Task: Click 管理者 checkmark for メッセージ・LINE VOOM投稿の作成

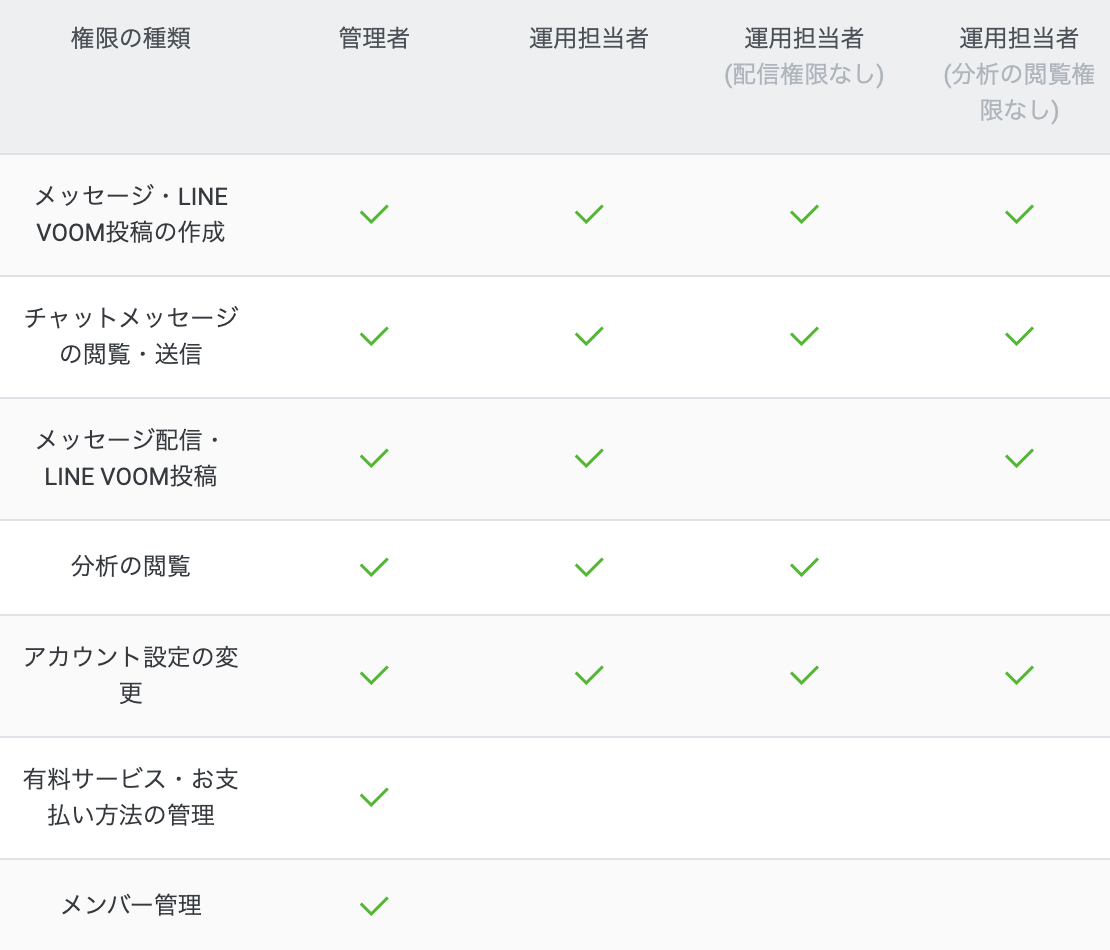Action: click(x=374, y=214)
